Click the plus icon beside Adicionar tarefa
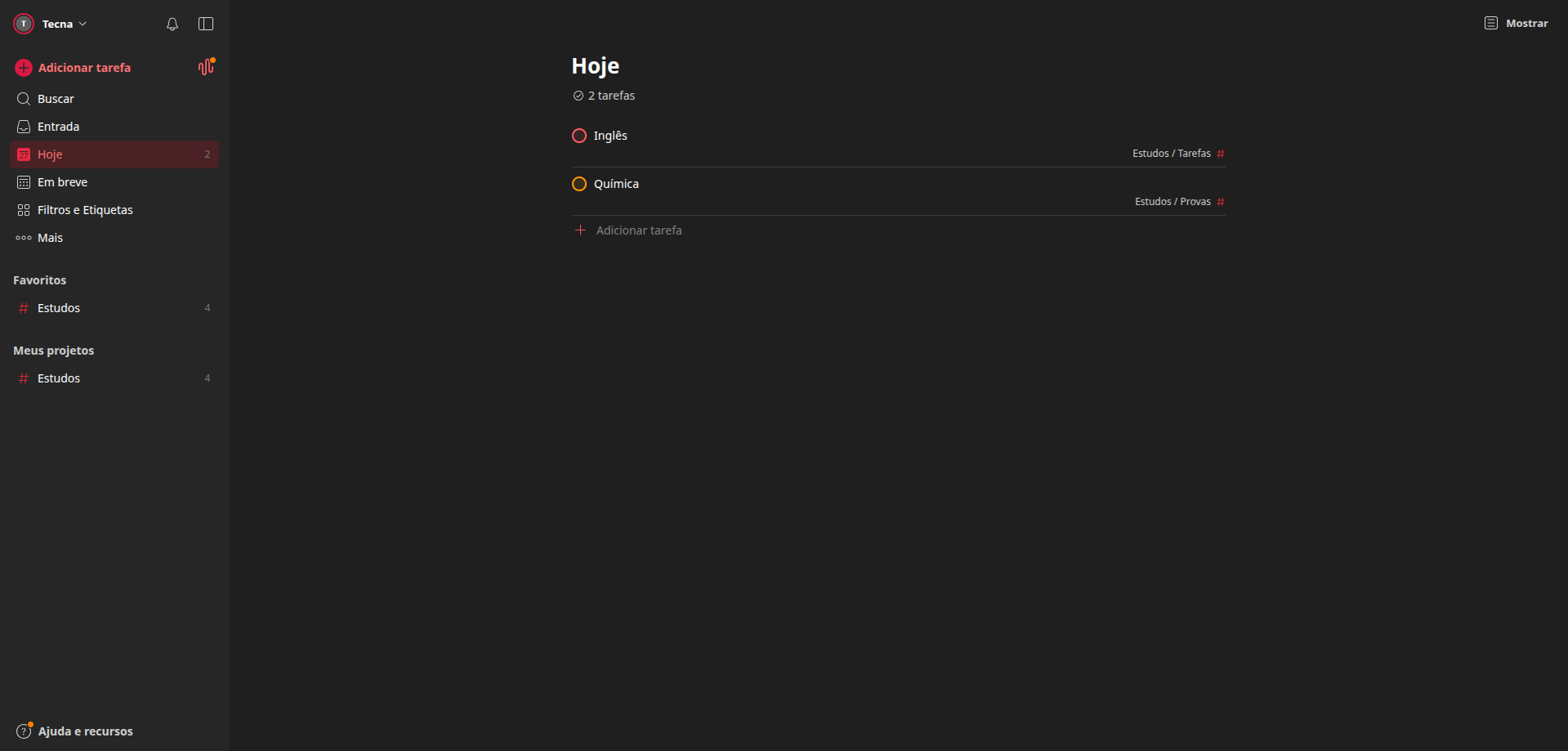The height and width of the screenshot is (751, 1568). coord(23,68)
